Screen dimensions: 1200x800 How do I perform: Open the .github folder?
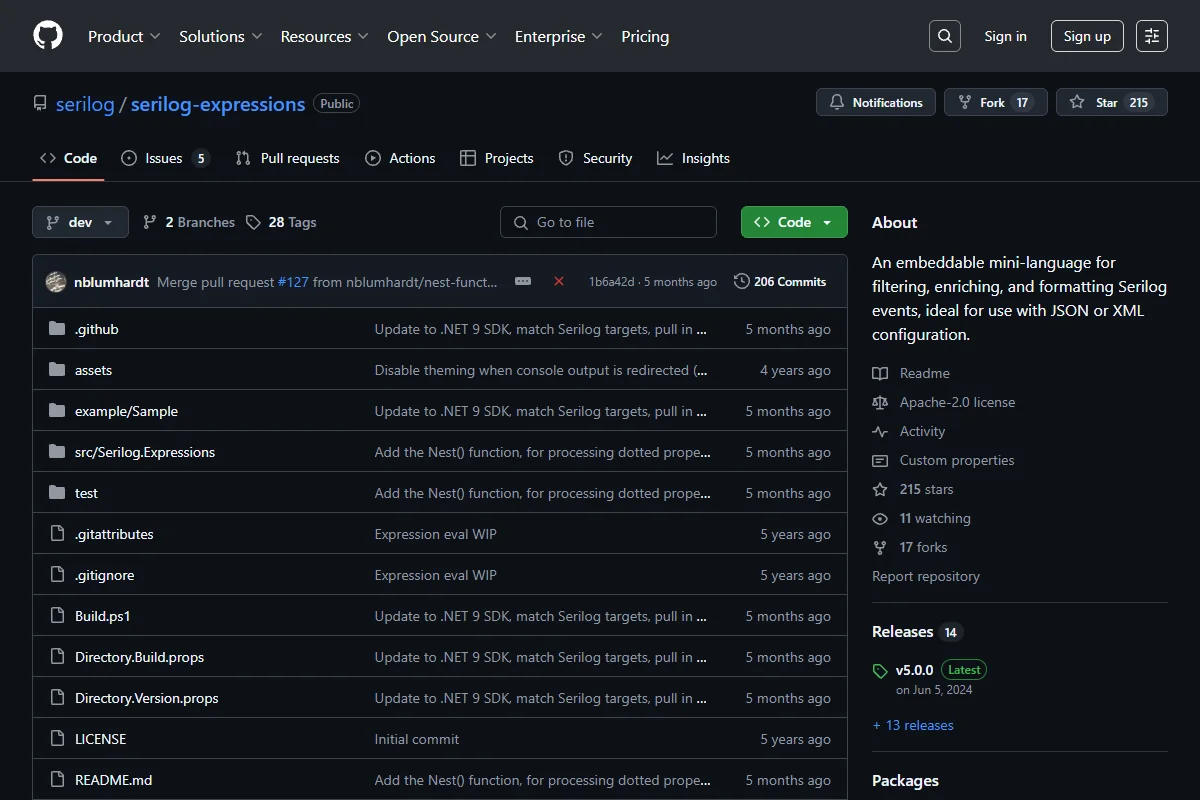pos(97,329)
